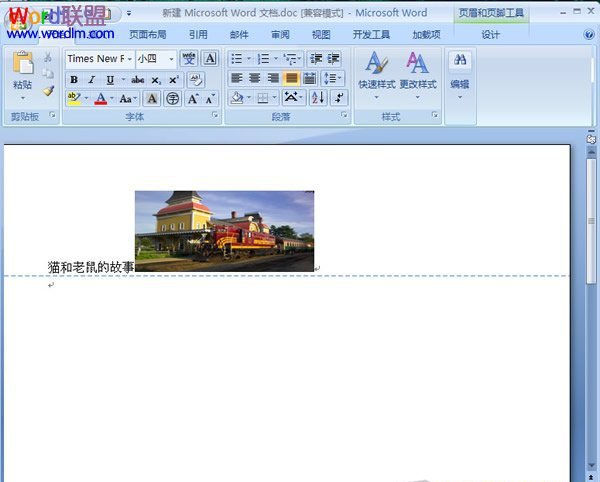Apply yellow text highlight color

pyautogui.click(x=74, y=98)
